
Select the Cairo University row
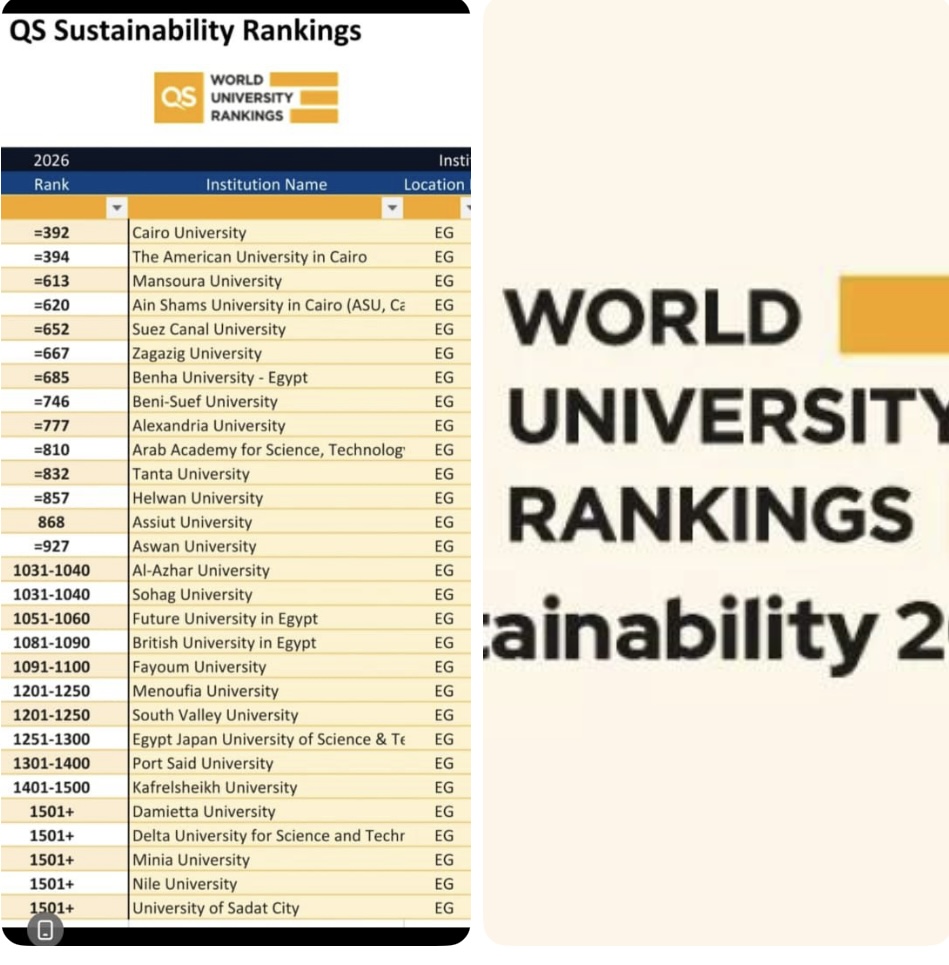click(189, 233)
